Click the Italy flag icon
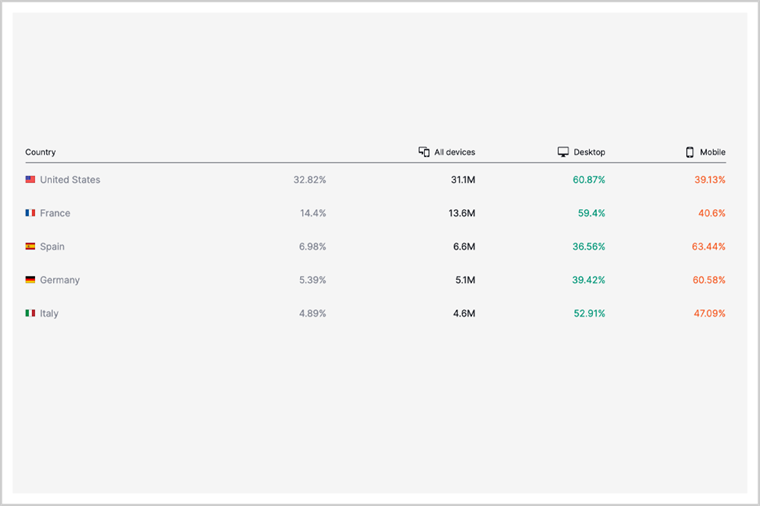Image resolution: width=760 pixels, height=506 pixels. coord(31,313)
